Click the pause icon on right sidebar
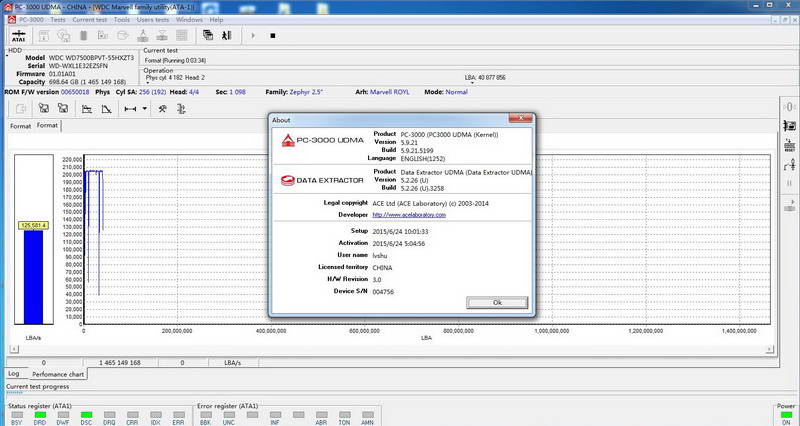Image resolution: width=800 pixels, height=426 pixels. 789,183
